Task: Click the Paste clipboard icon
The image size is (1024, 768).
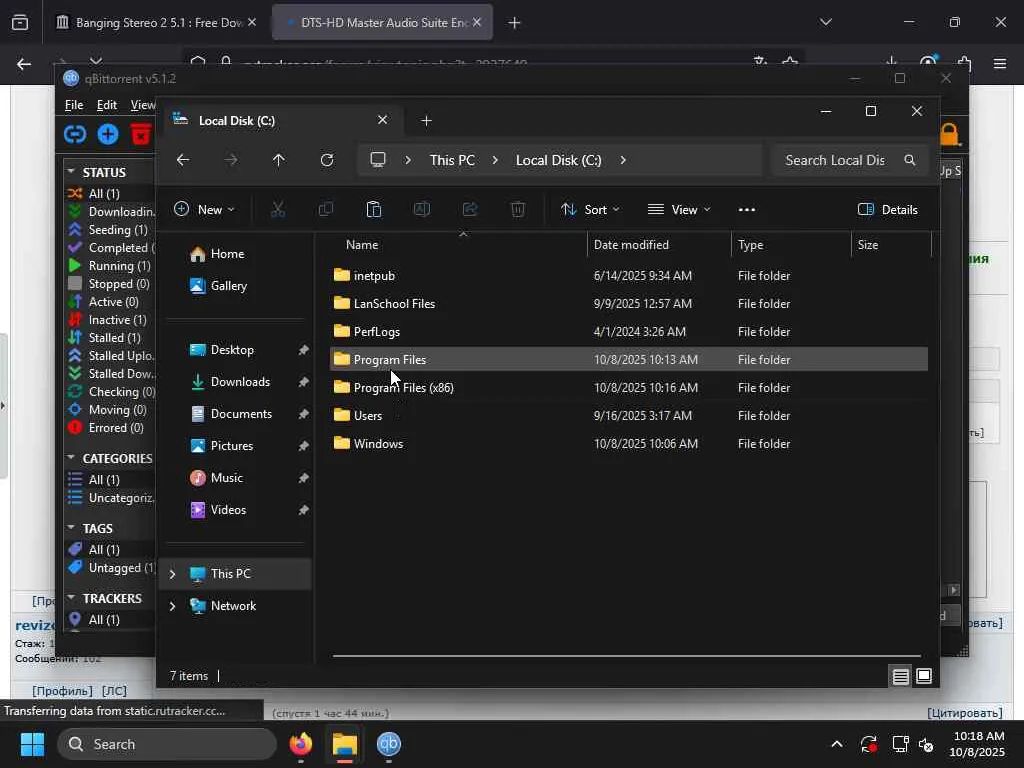Action: (x=374, y=210)
